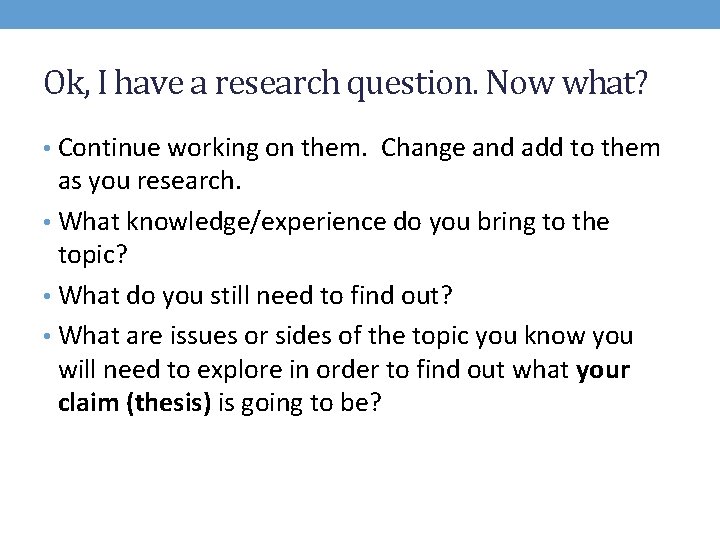Click the bold word 'your'
The height and width of the screenshot is (540, 720).
click(603, 371)
